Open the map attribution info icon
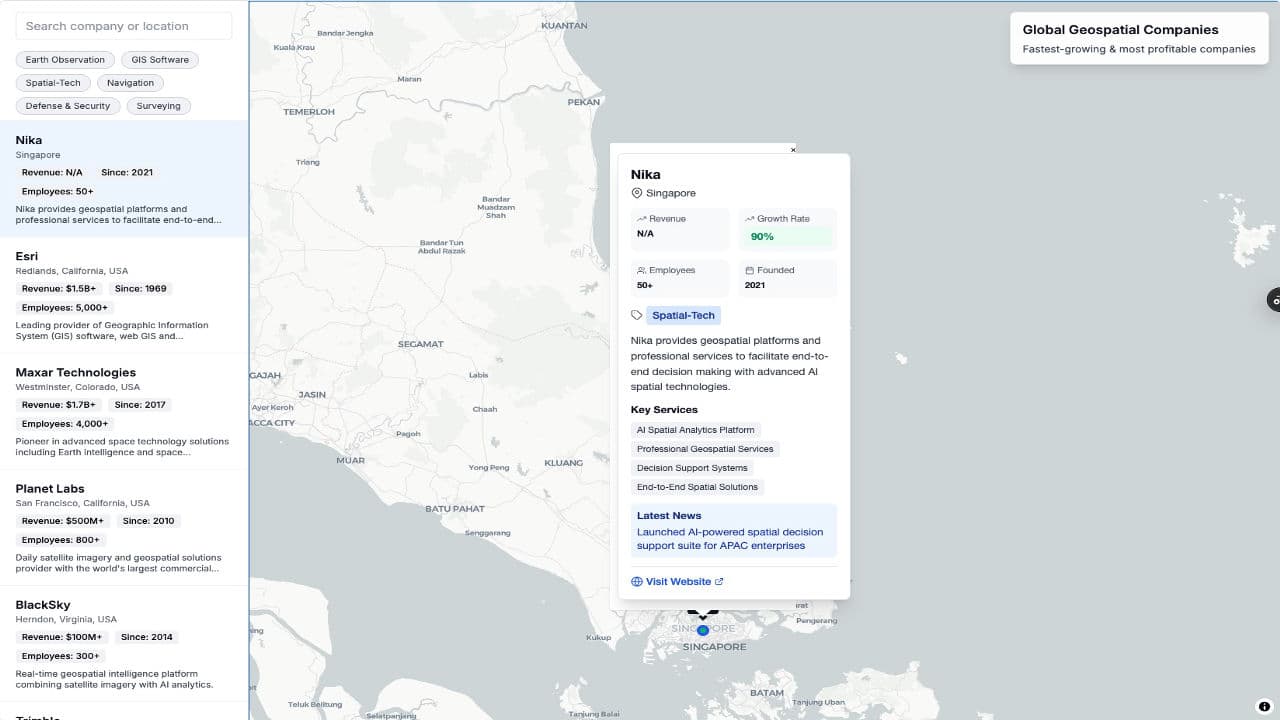Viewport: 1280px width, 720px height. click(x=1264, y=706)
